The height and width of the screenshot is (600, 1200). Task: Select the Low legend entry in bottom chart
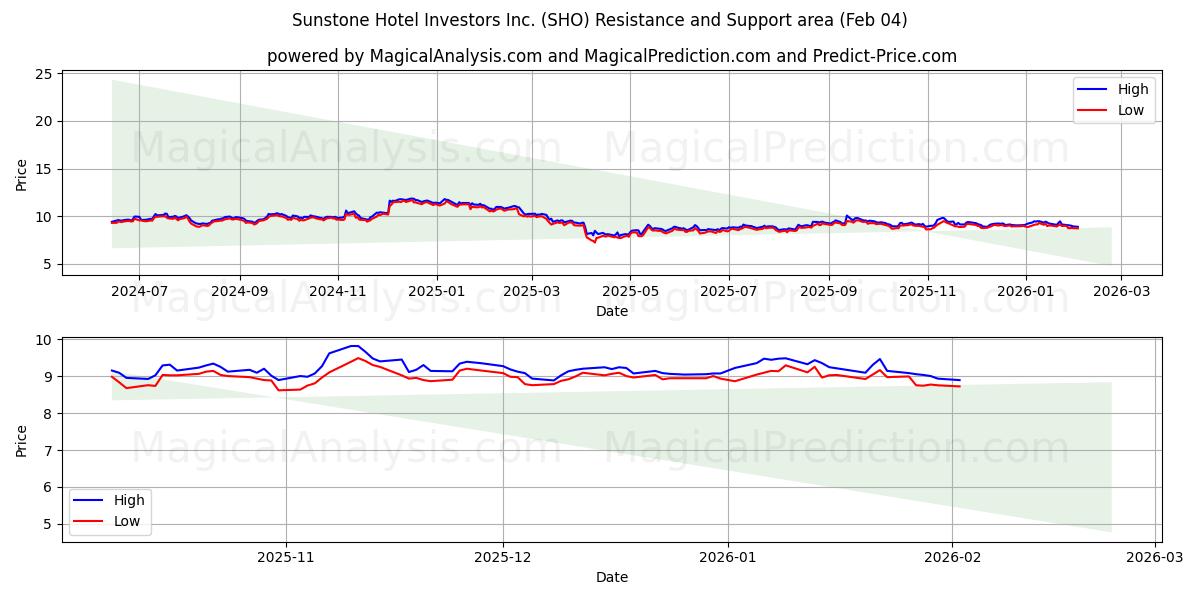pos(125,520)
